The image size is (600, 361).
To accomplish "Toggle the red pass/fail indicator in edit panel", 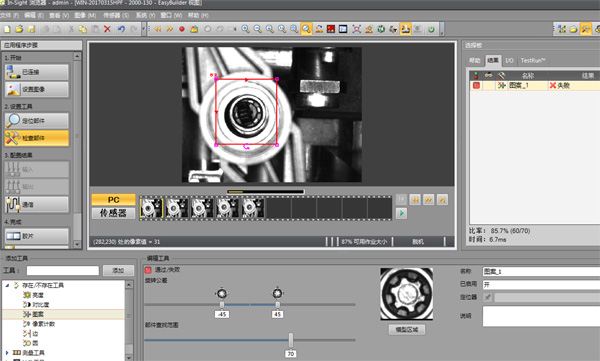I will point(148,270).
